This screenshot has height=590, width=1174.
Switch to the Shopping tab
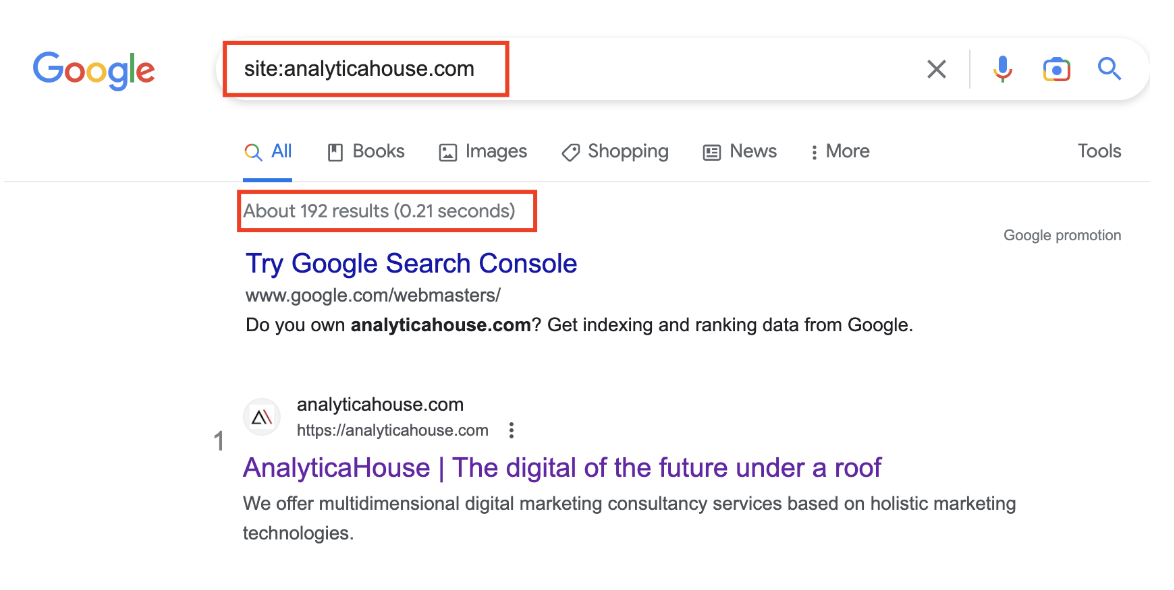click(615, 152)
